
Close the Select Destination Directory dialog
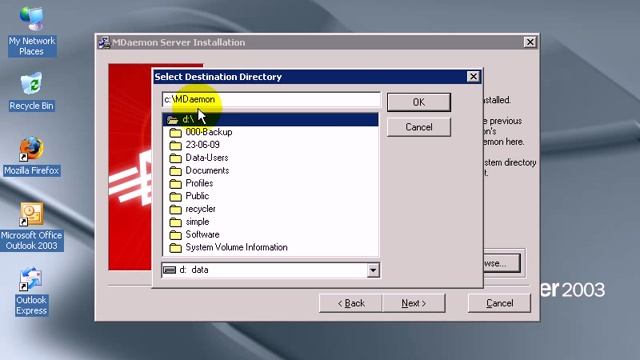473,76
